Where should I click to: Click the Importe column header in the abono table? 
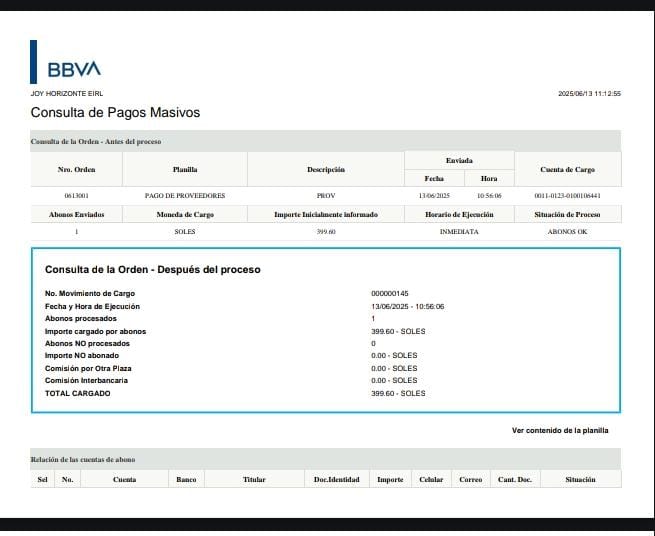[x=390, y=480]
